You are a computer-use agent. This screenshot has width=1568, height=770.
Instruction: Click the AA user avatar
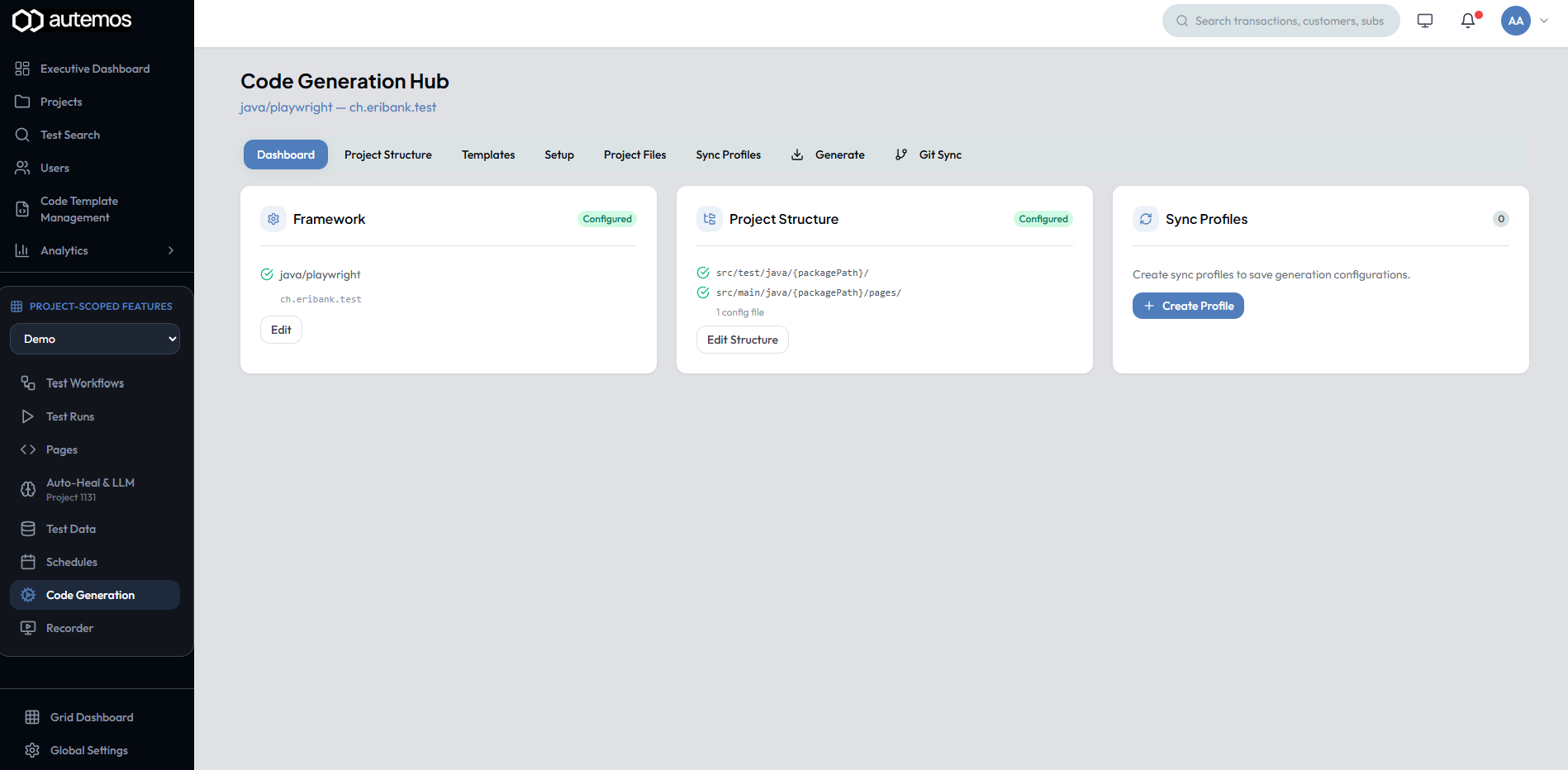[1516, 21]
